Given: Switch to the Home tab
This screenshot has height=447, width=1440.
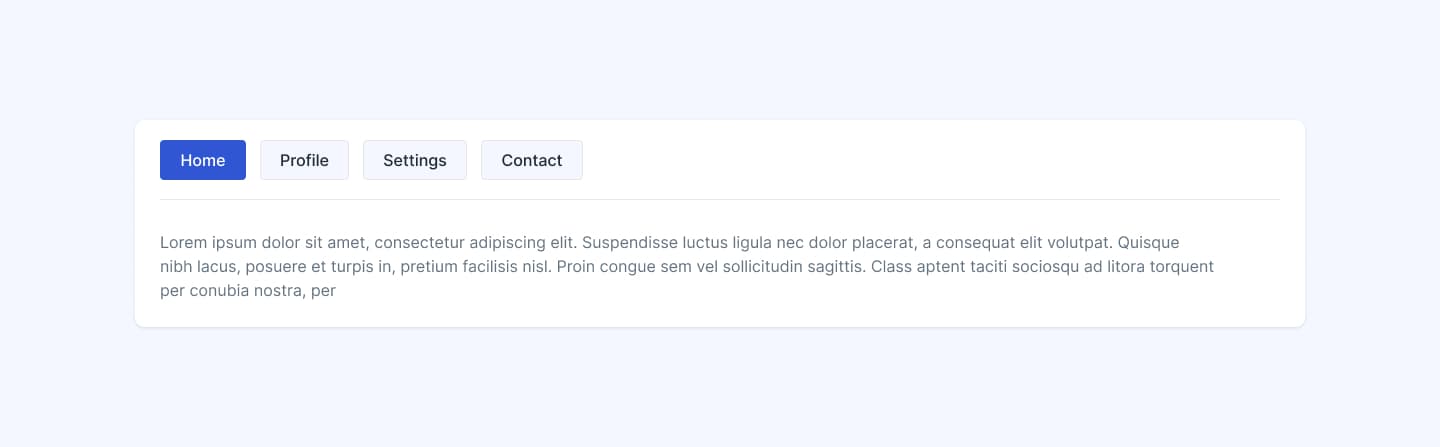Looking at the screenshot, I should pos(203,160).
